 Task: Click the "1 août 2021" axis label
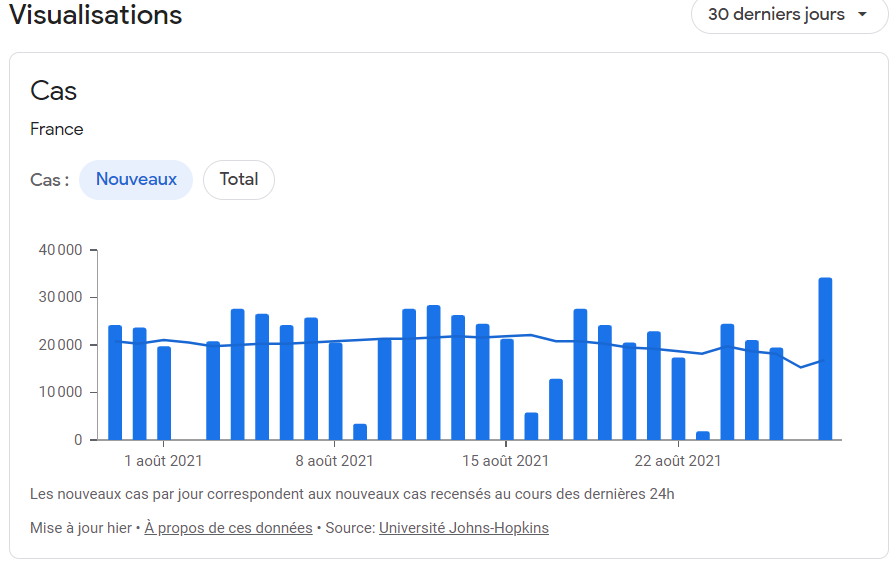pyautogui.click(x=164, y=461)
